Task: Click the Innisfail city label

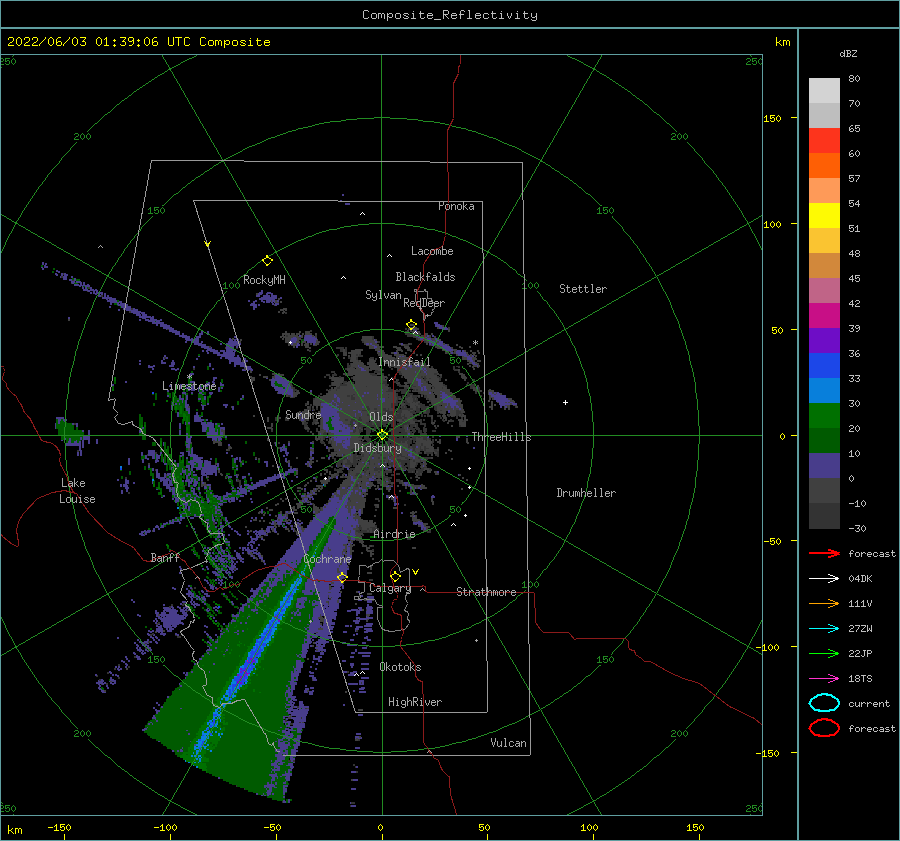Action: [404, 362]
